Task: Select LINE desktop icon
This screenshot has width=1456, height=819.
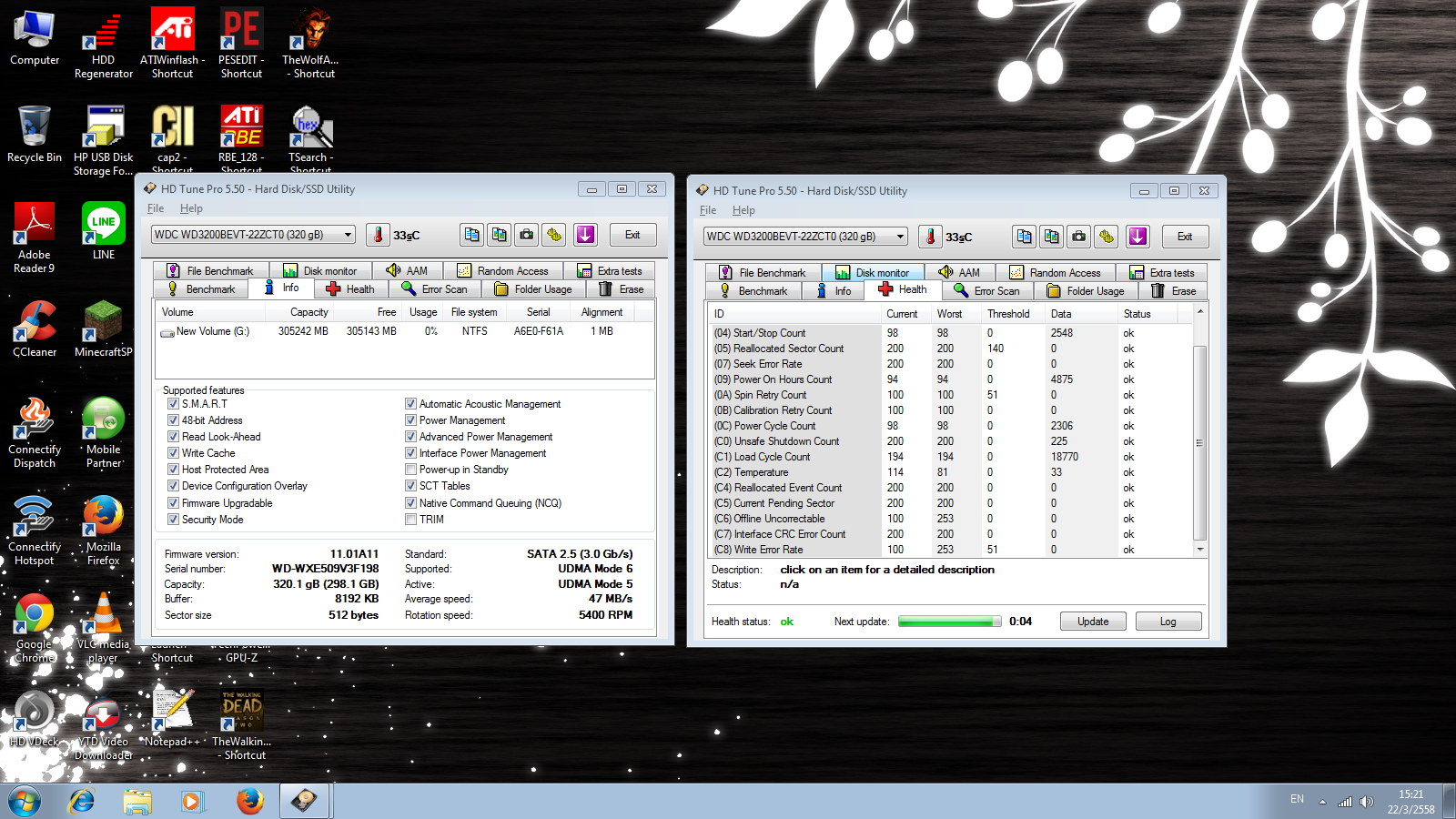Action: click(104, 231)
